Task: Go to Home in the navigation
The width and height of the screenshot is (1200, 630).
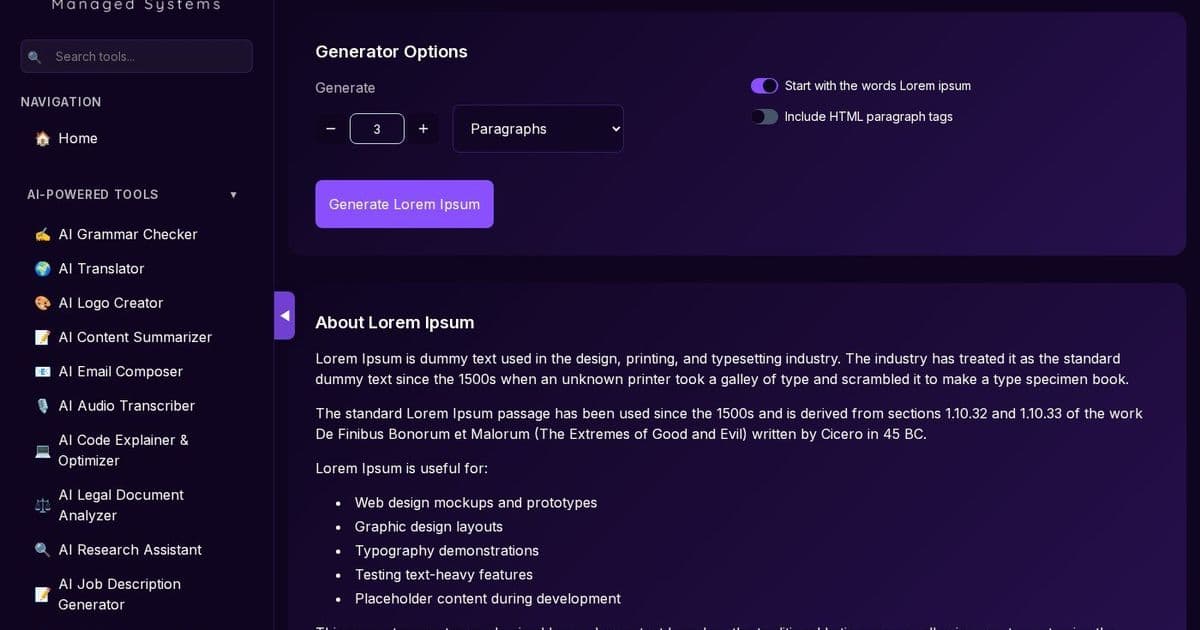Action: (x=78, y=138)
